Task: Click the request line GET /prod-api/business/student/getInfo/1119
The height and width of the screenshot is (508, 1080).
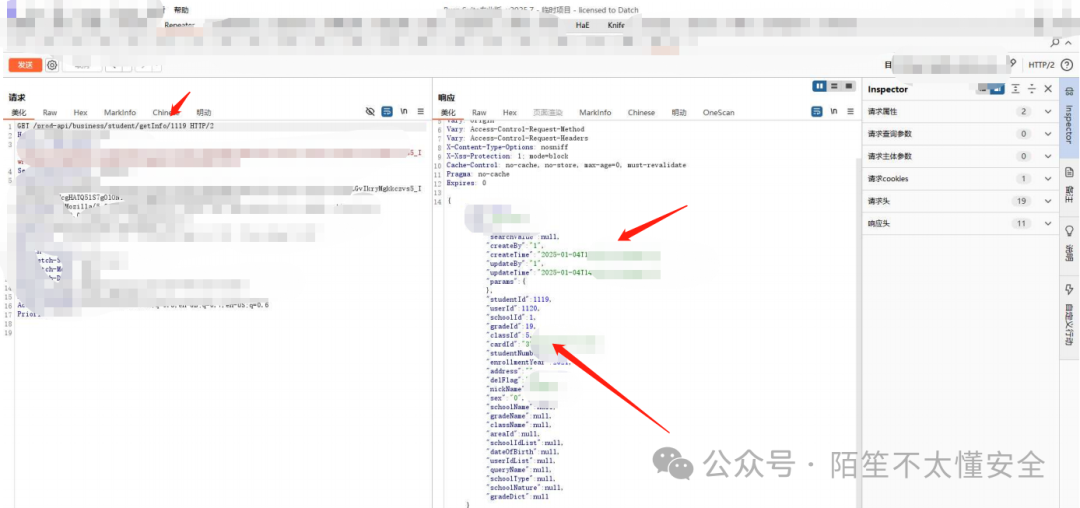Action: 115,127
